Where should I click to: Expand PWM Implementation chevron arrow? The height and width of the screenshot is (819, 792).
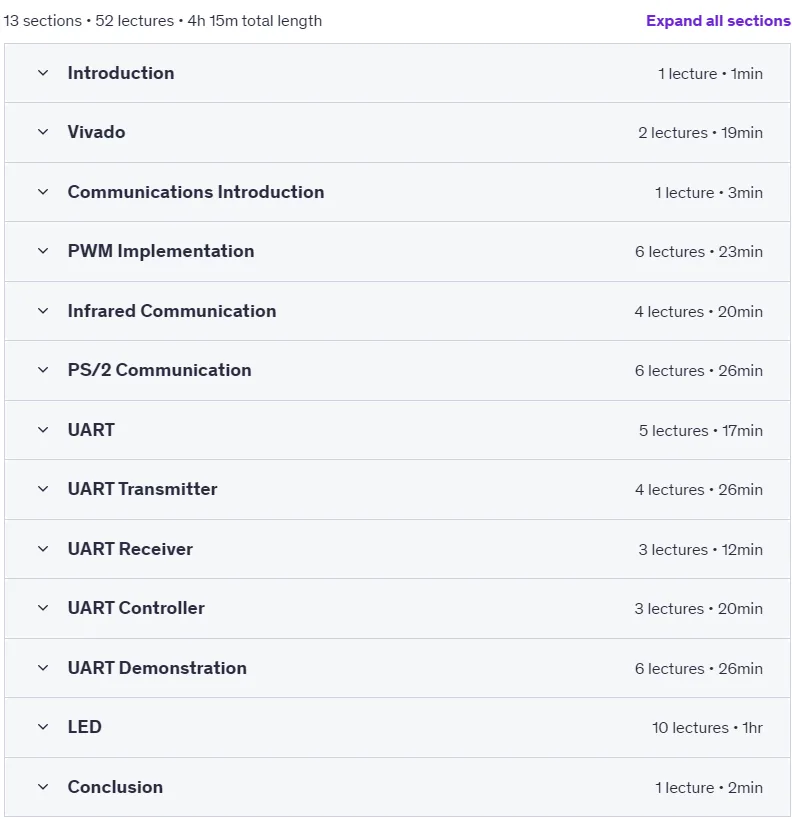pos(43,251)
